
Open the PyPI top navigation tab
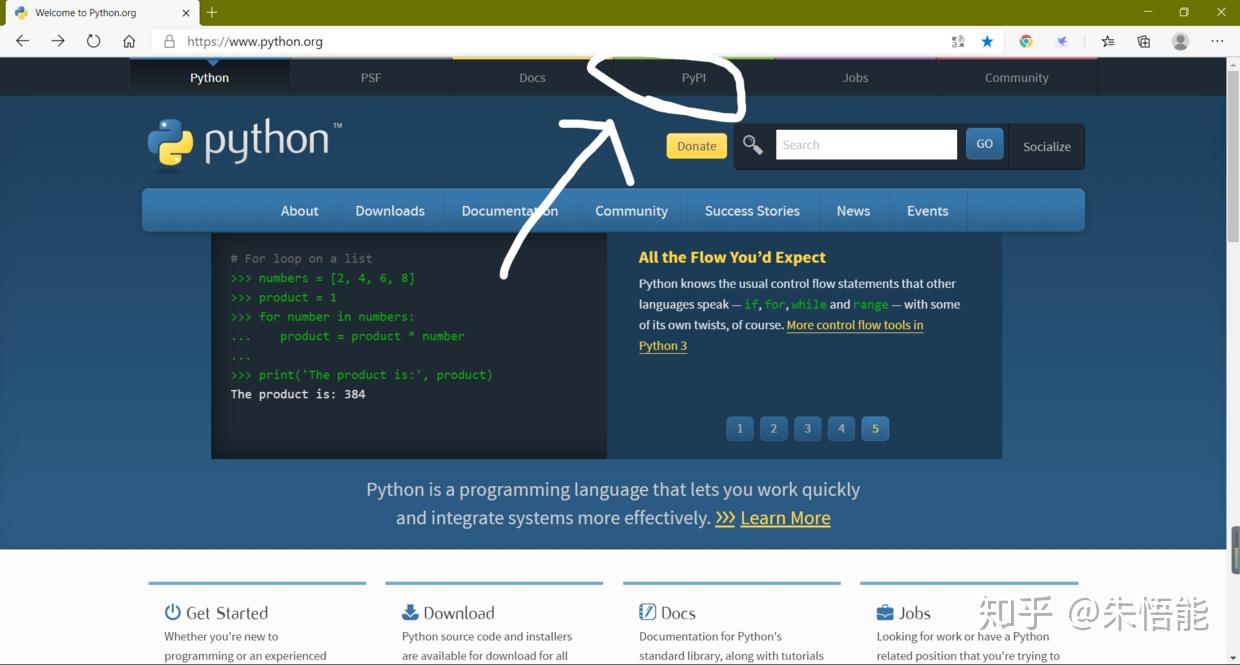694,77
